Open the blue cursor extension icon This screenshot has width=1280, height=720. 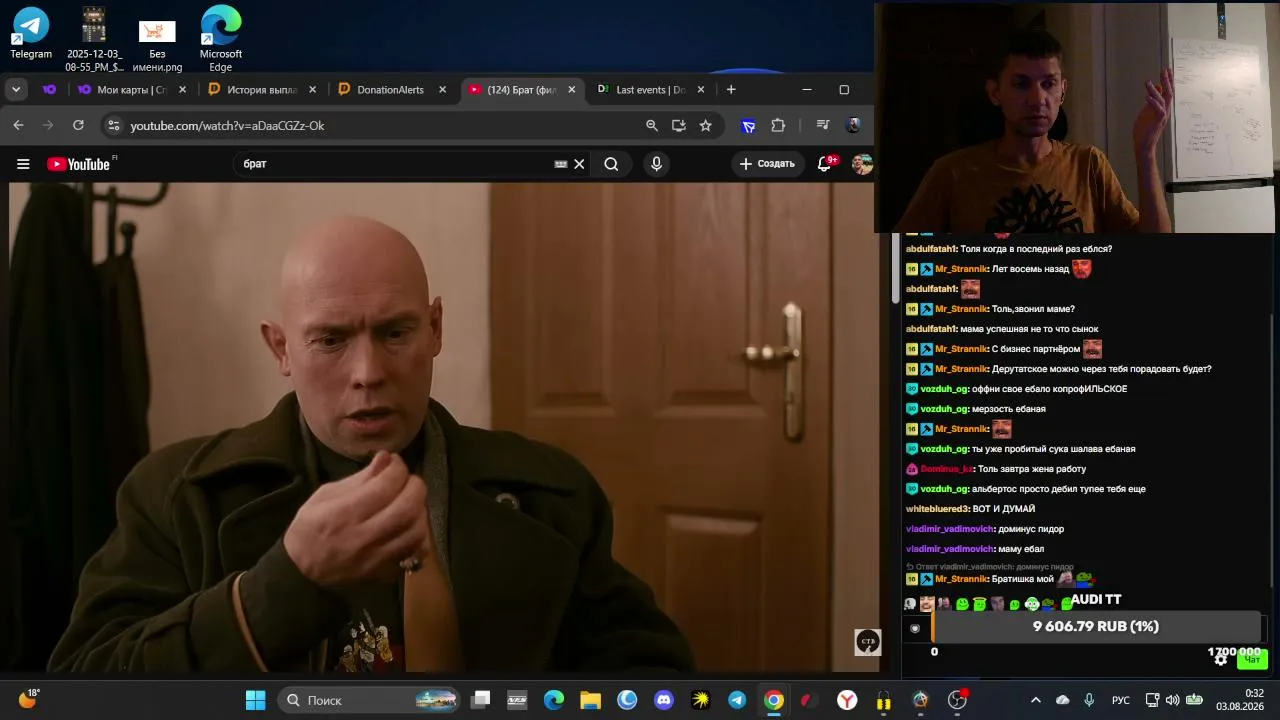pos(748,125)
